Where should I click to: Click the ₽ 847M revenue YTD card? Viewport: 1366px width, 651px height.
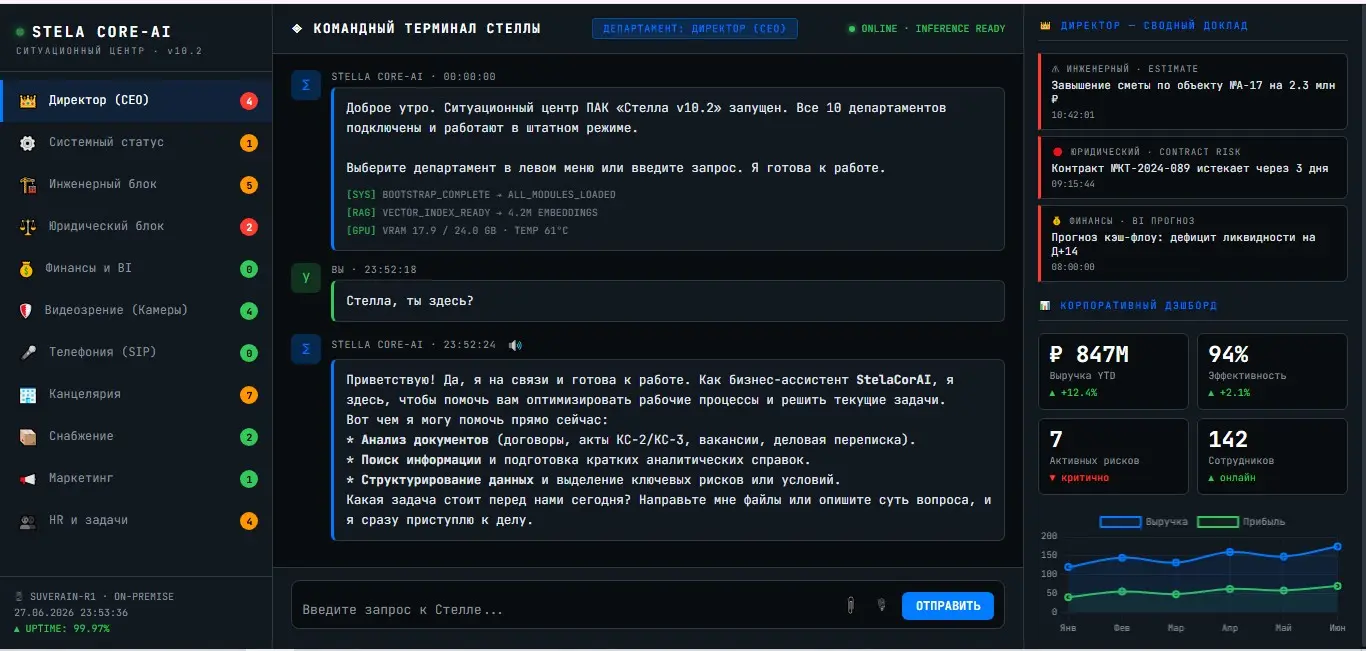click(x=1113, y=371)
